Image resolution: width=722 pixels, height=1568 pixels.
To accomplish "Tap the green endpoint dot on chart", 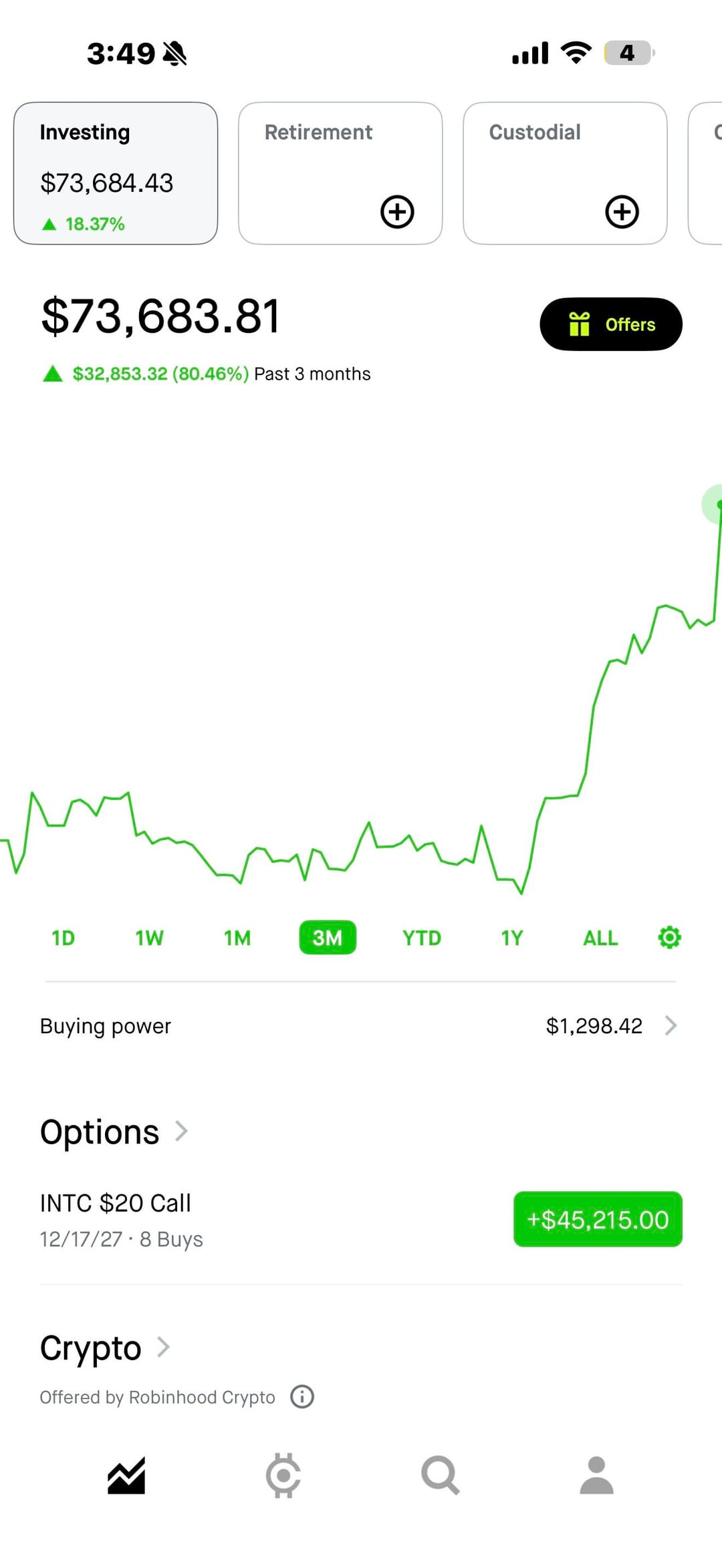I will (718, 504).
